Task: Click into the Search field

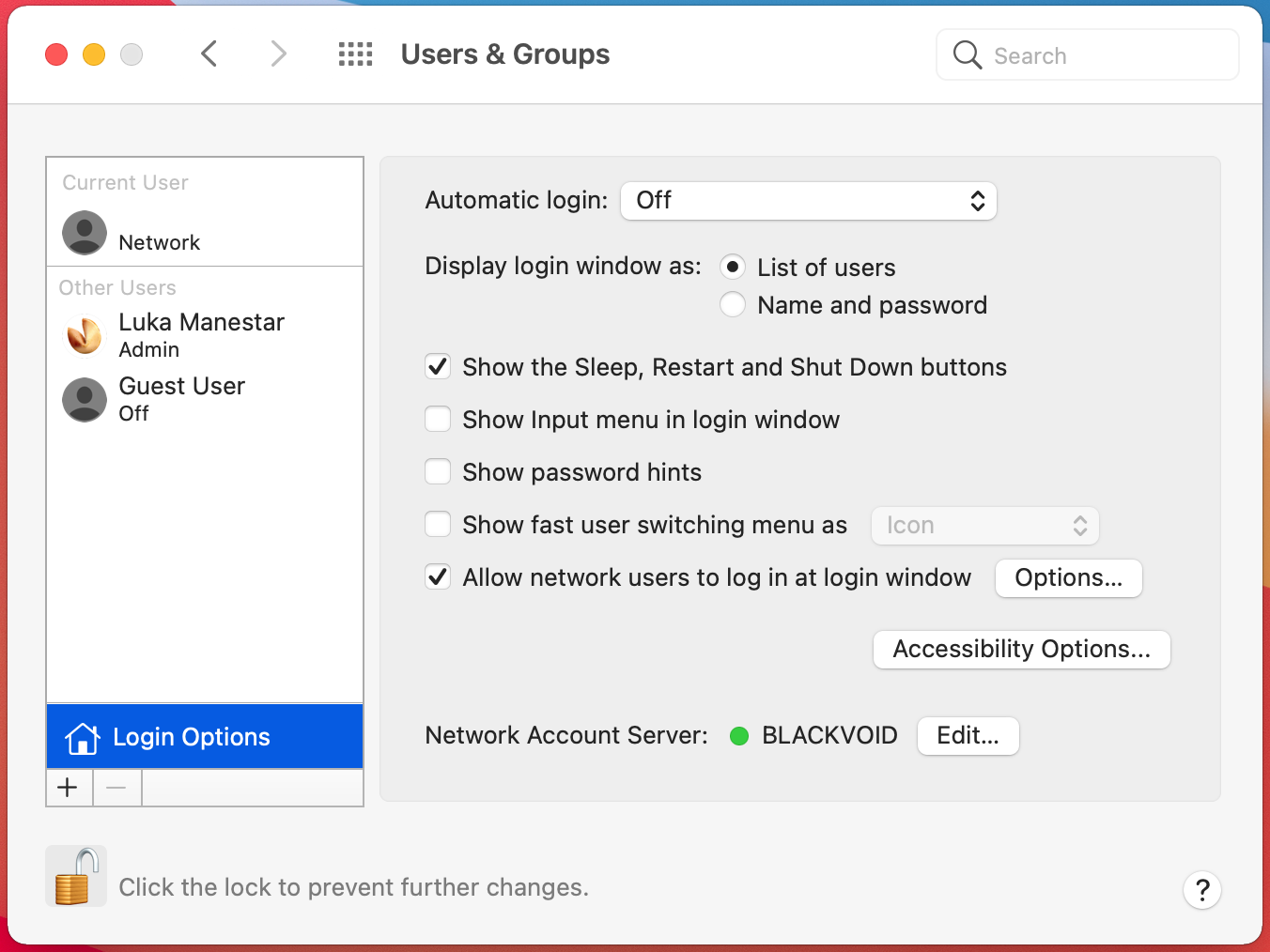Action: tap(1088, 54)
